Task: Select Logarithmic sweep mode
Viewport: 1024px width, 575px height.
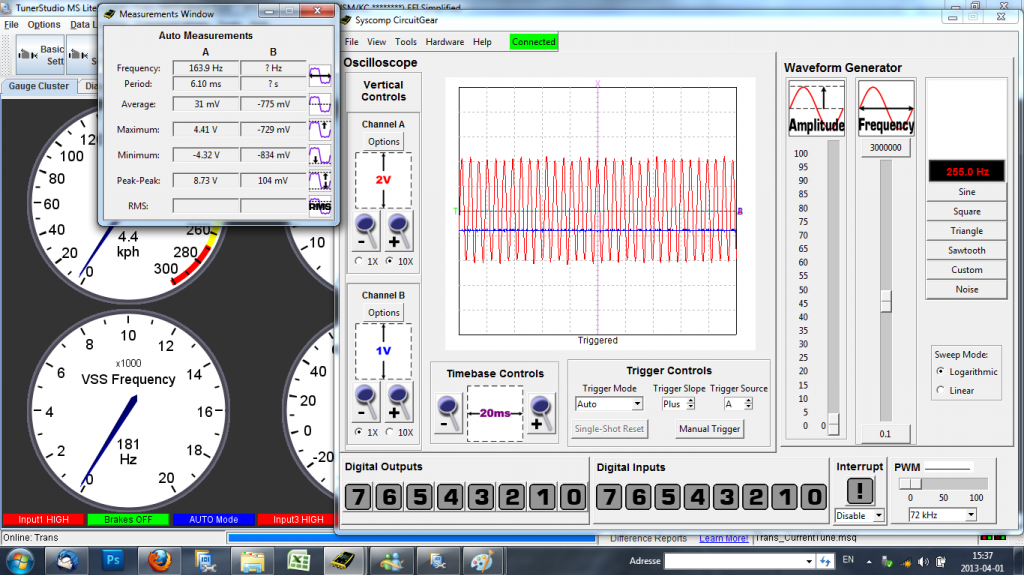Action: 940,371
